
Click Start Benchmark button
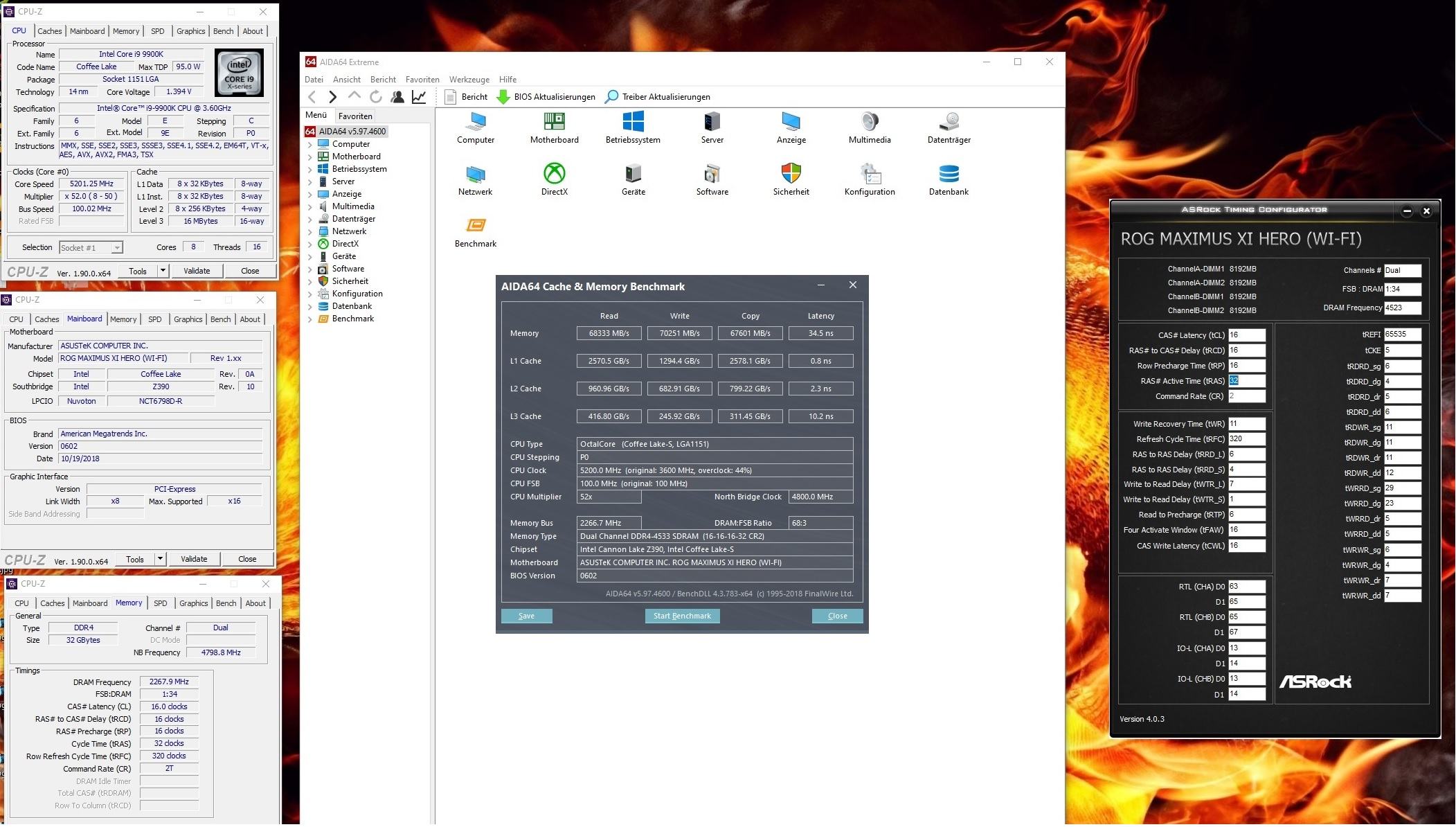pos(682,616)
